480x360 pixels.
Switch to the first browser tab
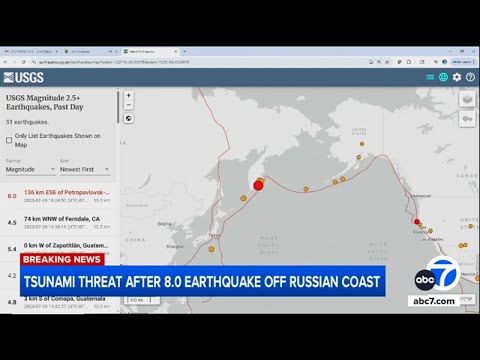click(x=32, y=52)
